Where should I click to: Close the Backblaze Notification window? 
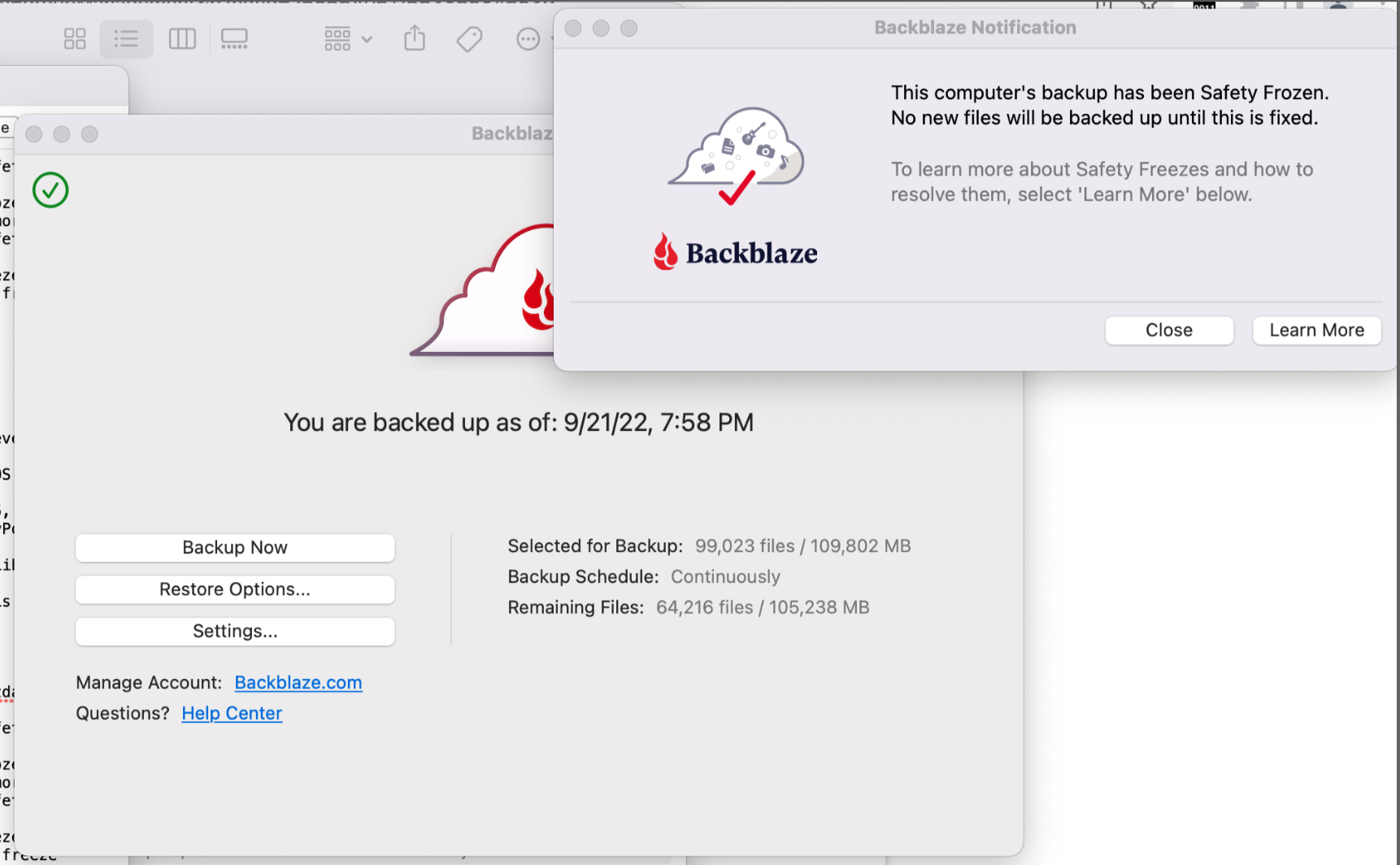coord(573,28)
